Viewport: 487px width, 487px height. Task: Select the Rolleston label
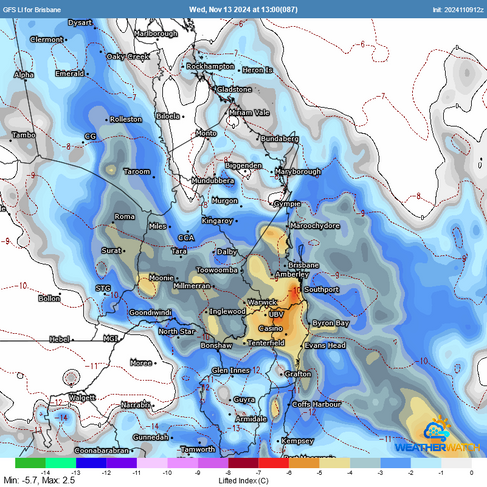click(126, 119)
